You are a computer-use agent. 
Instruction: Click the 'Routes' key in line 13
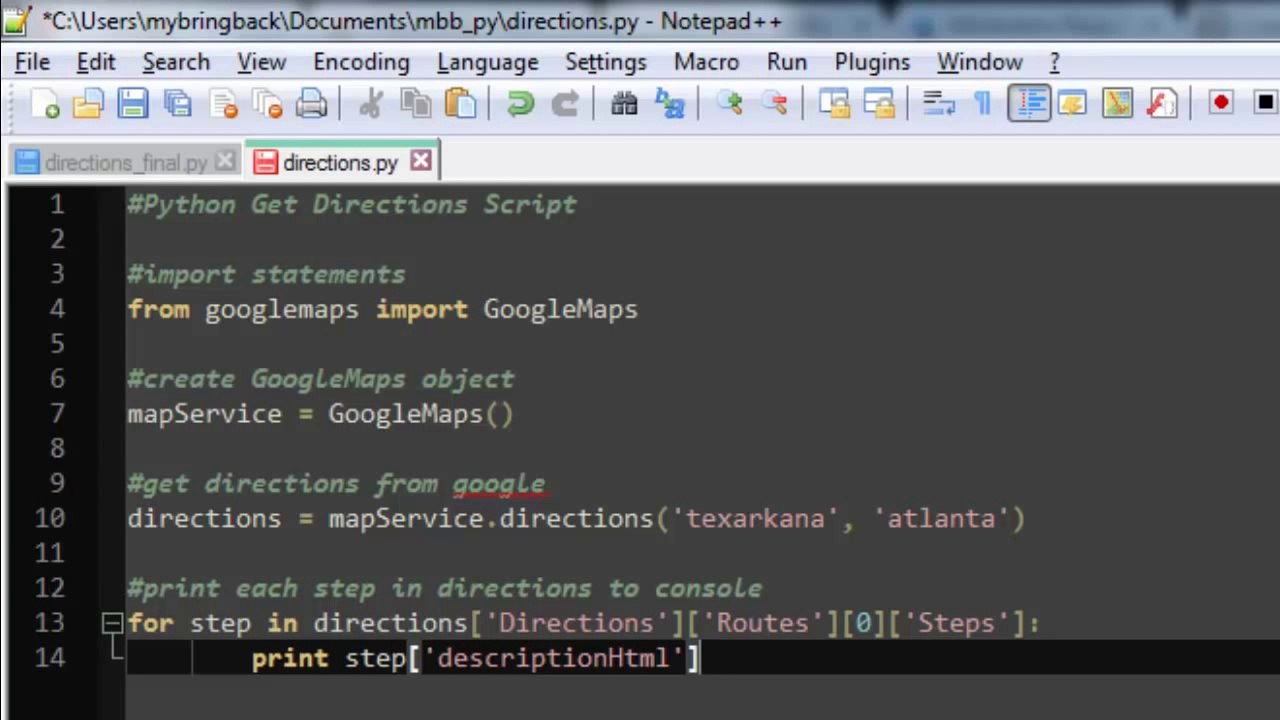tap(763, 623)
